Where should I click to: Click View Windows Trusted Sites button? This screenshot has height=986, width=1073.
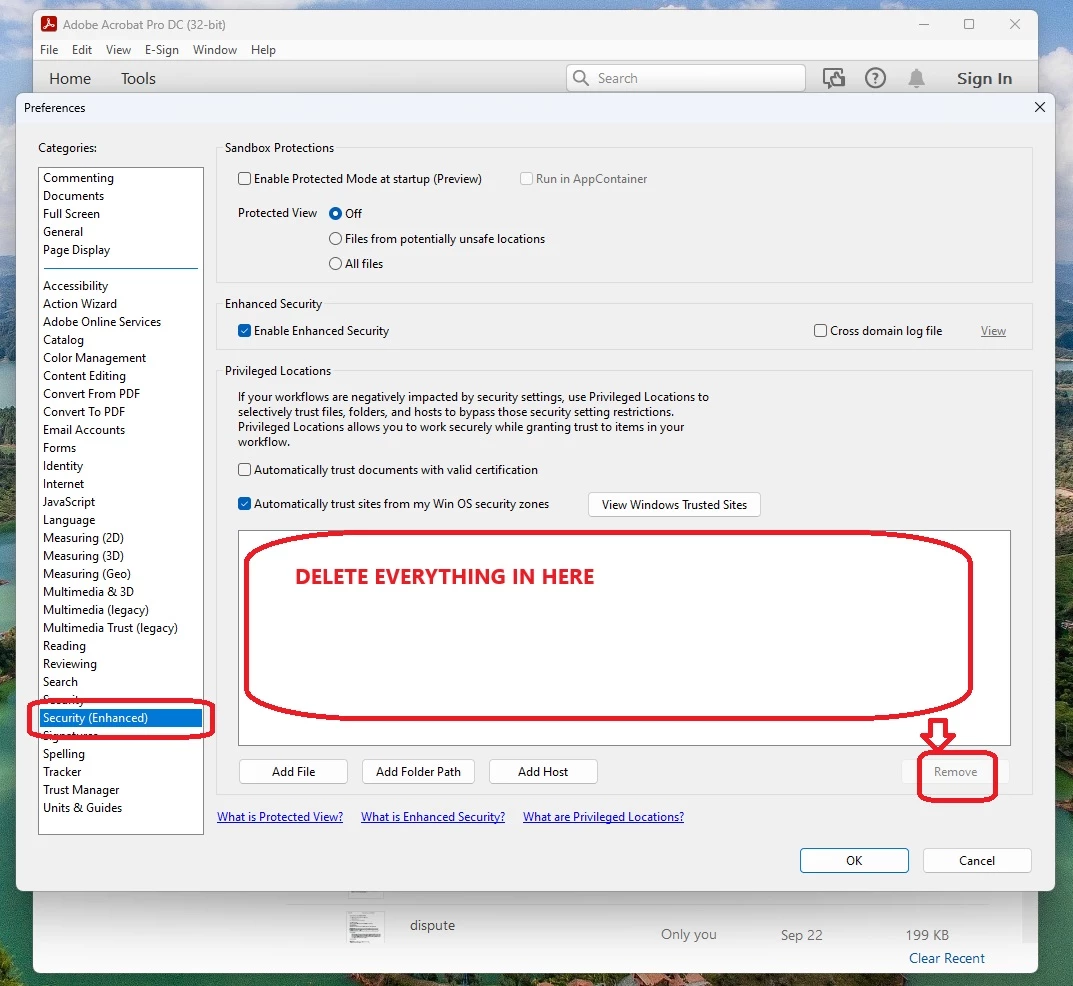pyautogui.click(x=674, y=504)
